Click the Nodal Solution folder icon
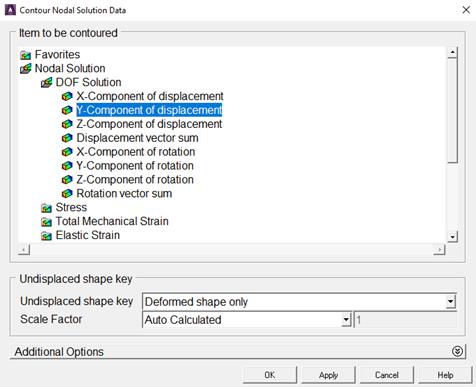The height and width of the screenshot is (387, 476). (26, 69)
